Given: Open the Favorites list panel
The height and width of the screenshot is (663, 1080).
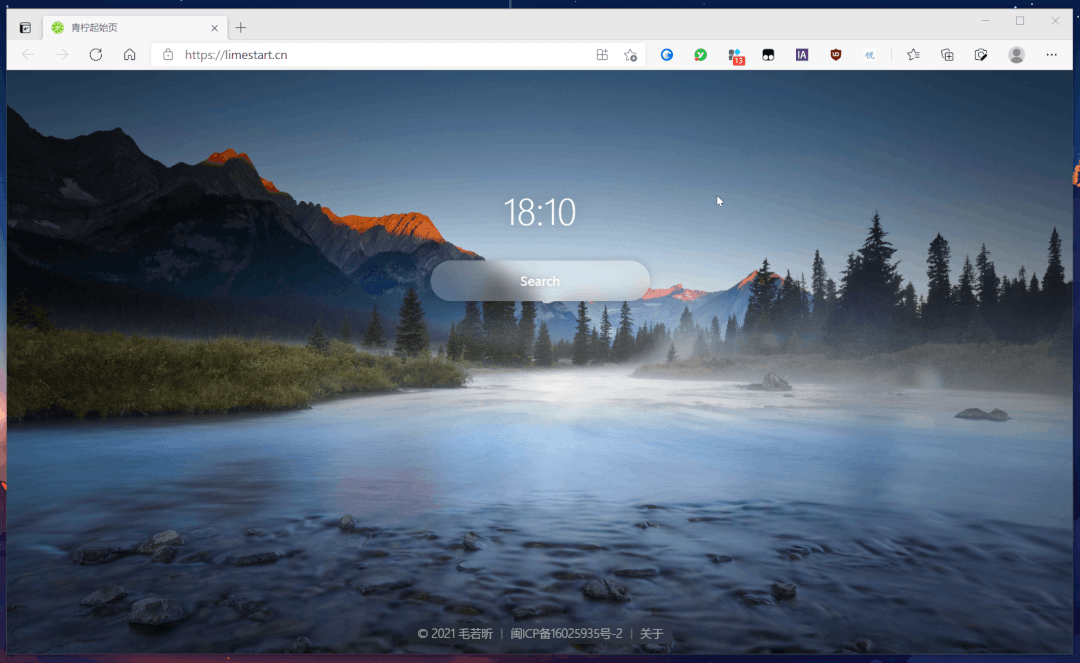Looking at the screenshot, I should tap(913, 54).
